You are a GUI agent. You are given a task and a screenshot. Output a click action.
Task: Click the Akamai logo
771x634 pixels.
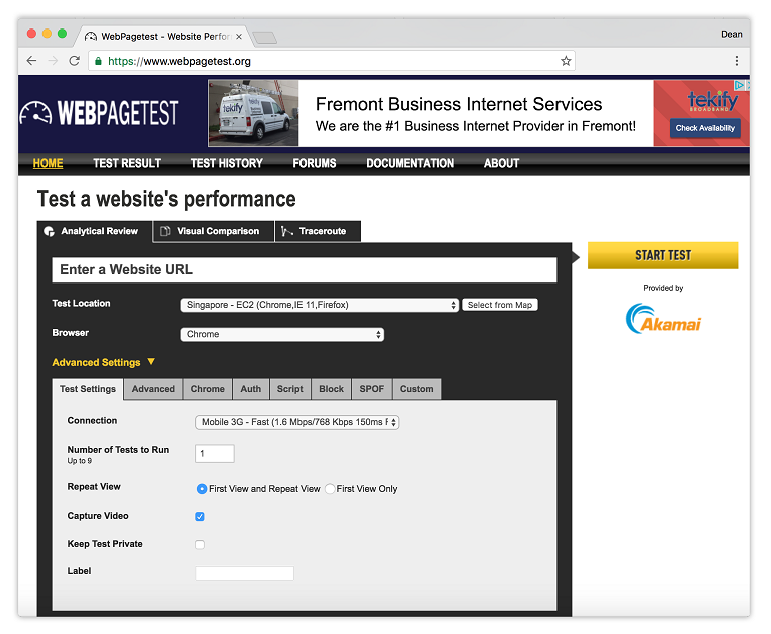pyautogui.click(x=663, y=319)
